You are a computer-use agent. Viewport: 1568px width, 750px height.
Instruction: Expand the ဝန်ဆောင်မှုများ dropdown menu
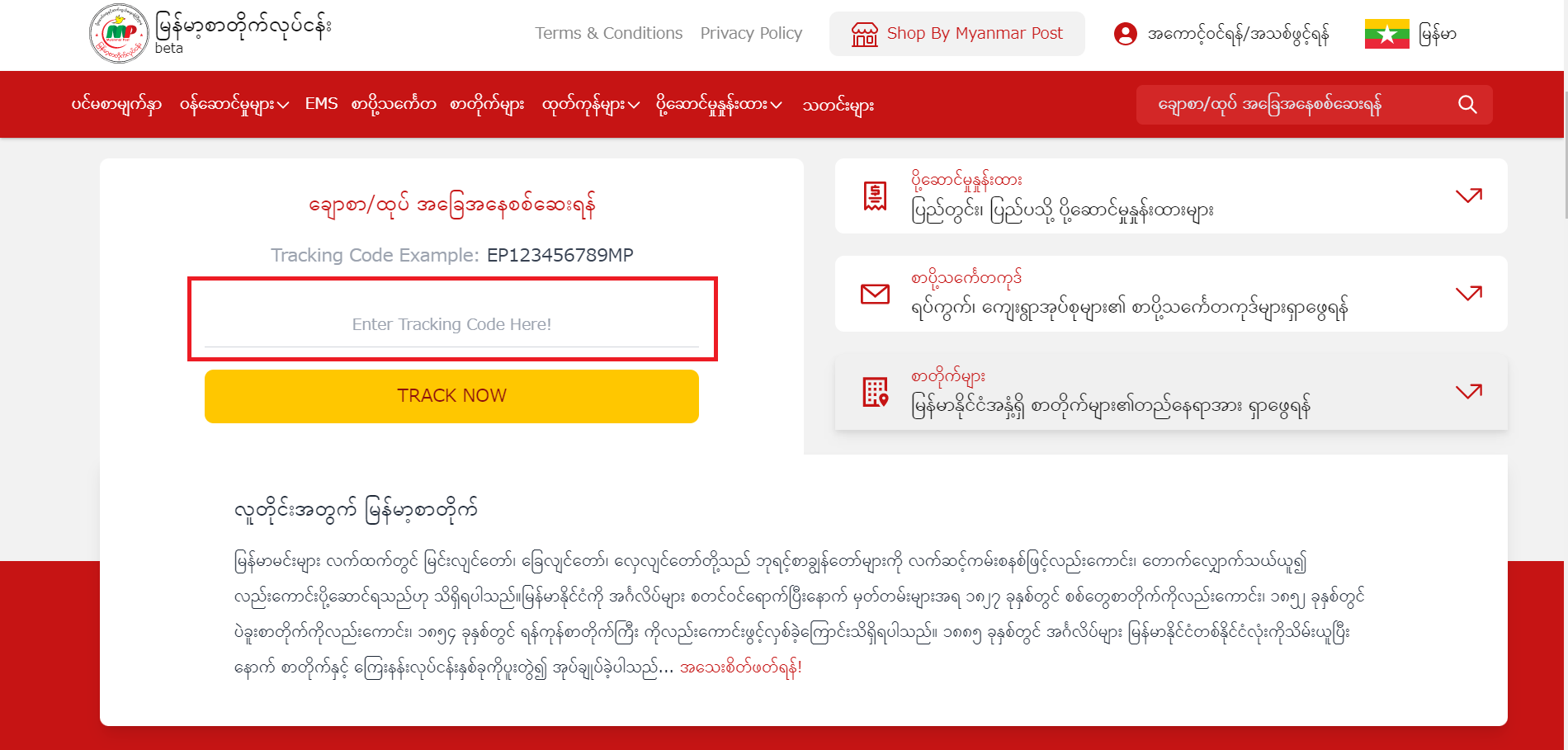click(234, 105)
